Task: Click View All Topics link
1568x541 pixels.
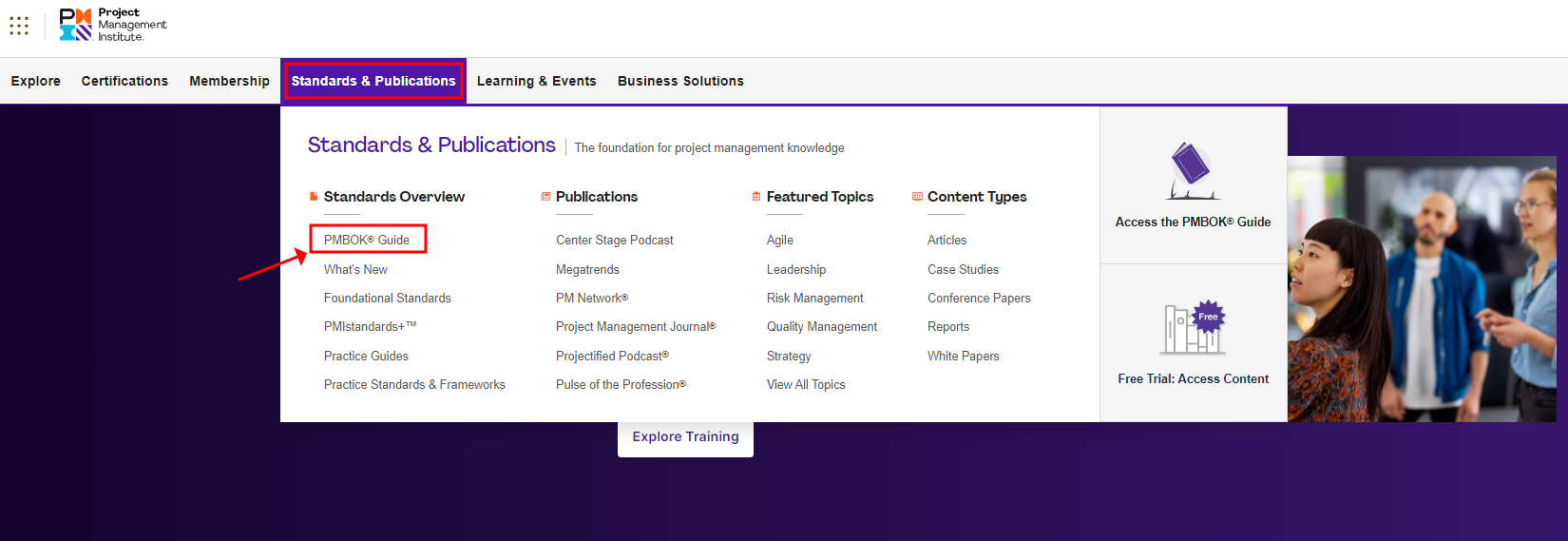Action: [x=806, y=385]
